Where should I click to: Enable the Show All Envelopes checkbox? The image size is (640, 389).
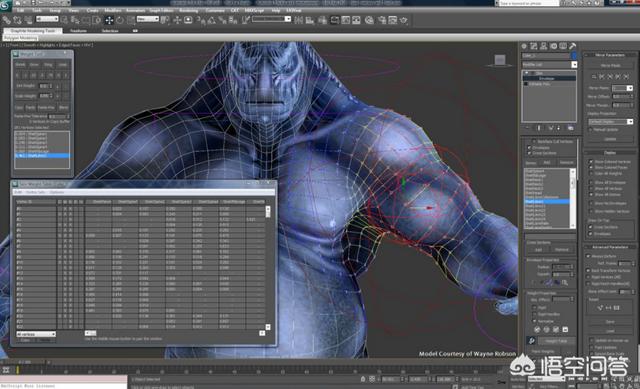pyautogui.click(x=591, y=182)
